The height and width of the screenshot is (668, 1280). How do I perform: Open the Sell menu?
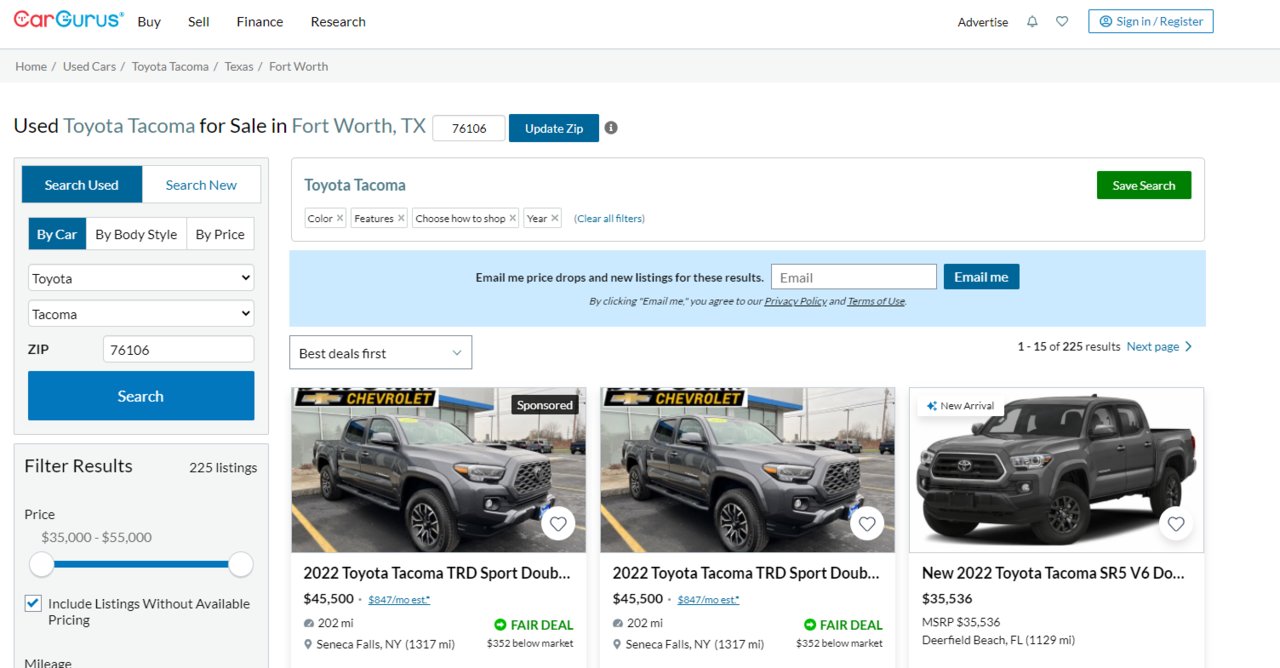coord(199,22)
